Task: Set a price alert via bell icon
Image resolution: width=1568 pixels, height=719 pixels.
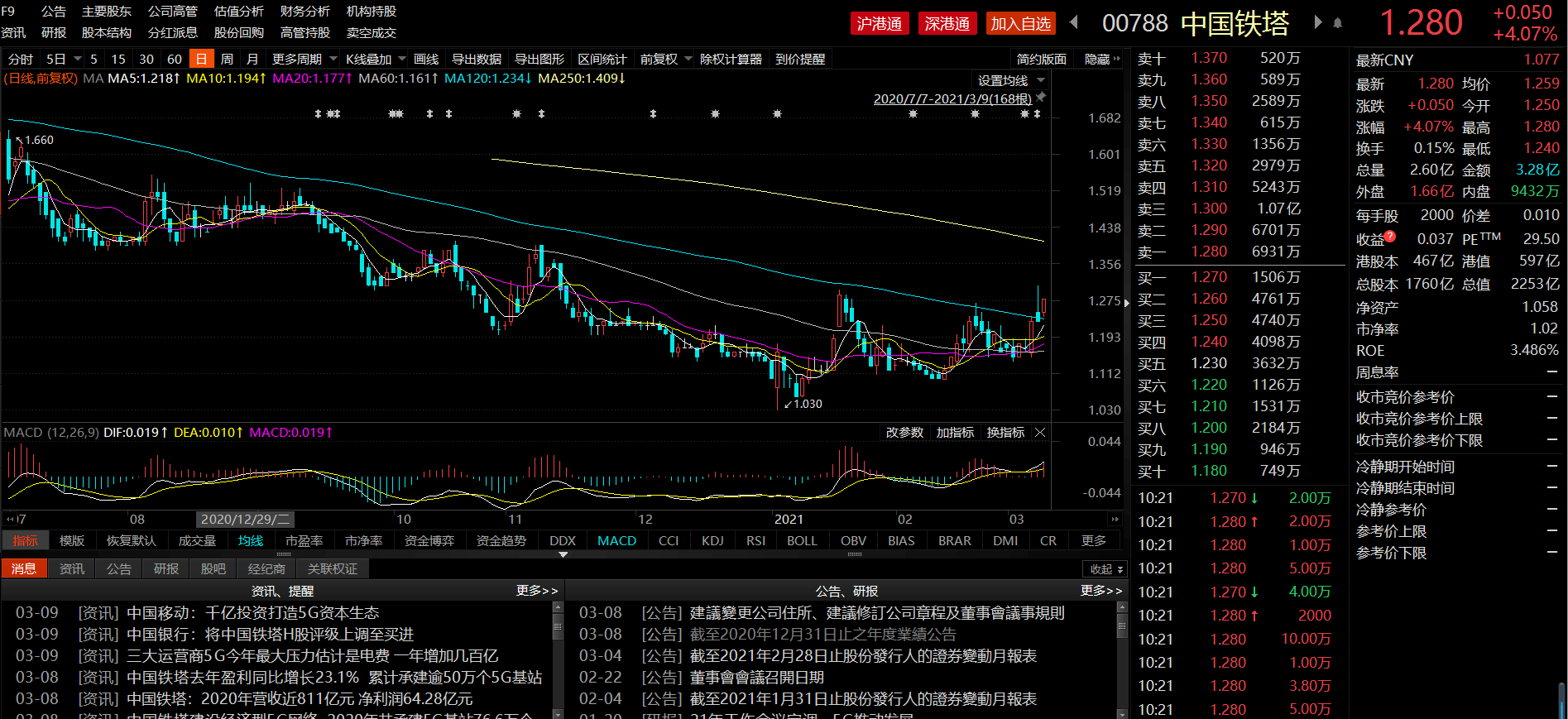Action: 1337,23
